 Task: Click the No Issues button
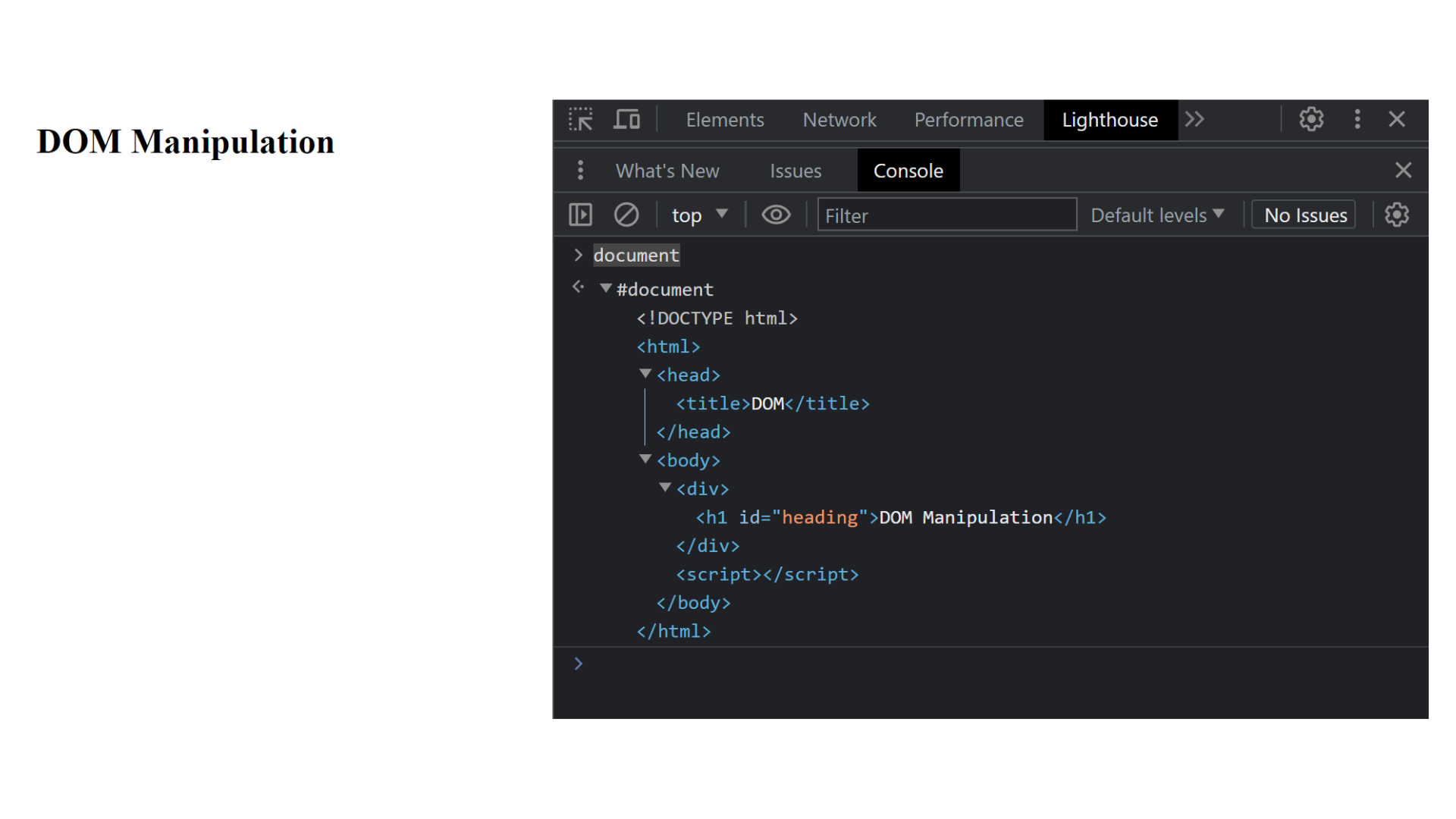point(1304,215)
